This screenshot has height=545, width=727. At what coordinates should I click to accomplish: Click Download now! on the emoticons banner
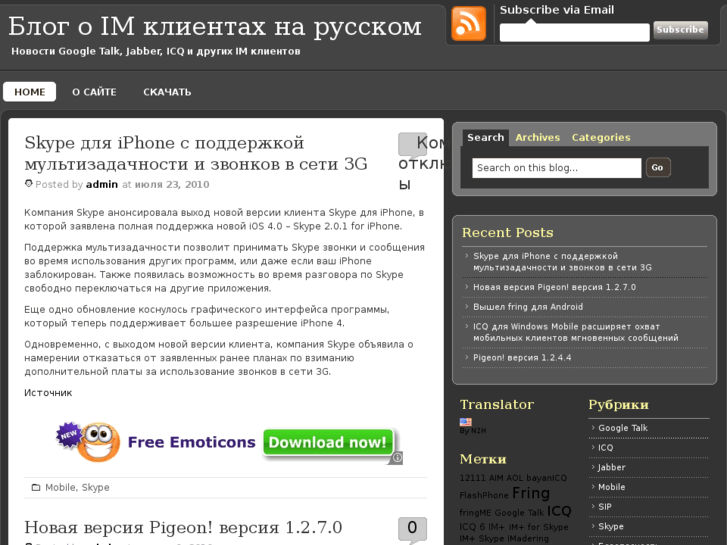pos(327,442)
